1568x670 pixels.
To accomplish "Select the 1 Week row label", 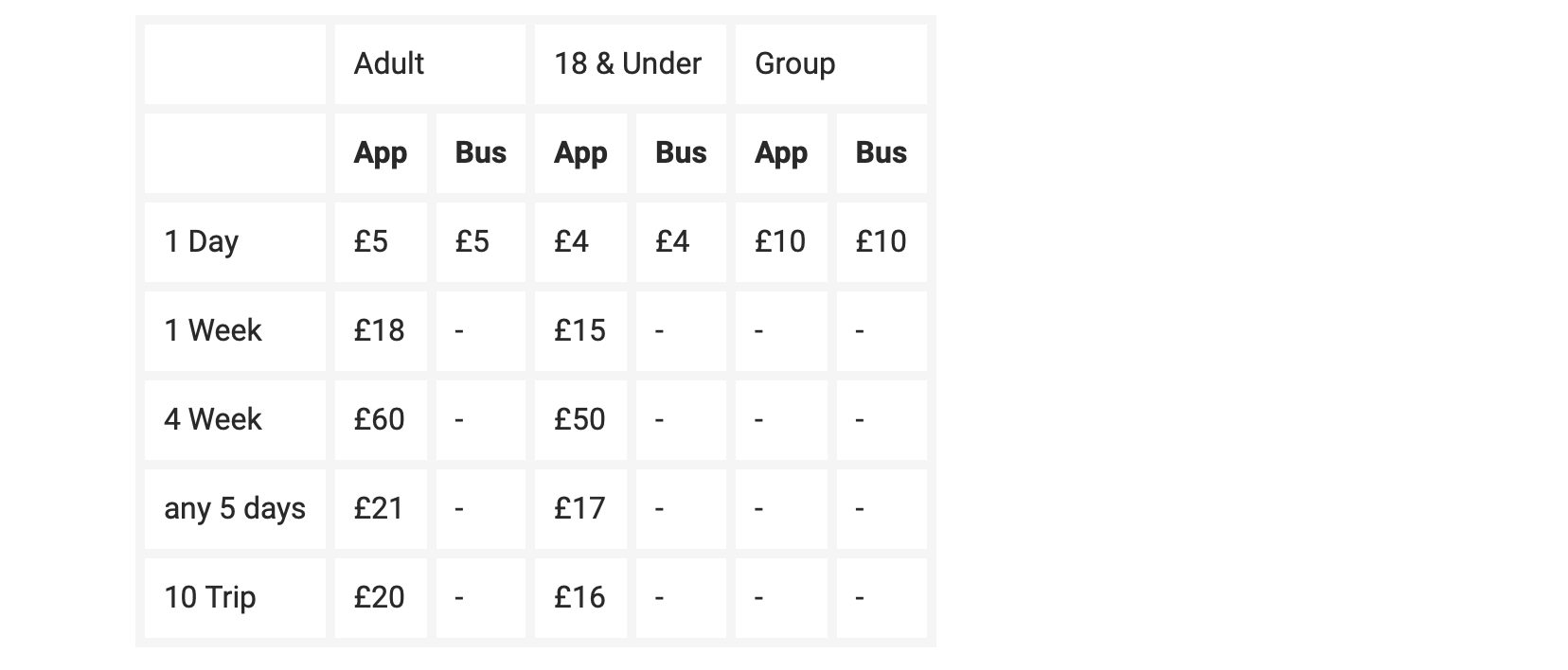I will pos(213,330).
